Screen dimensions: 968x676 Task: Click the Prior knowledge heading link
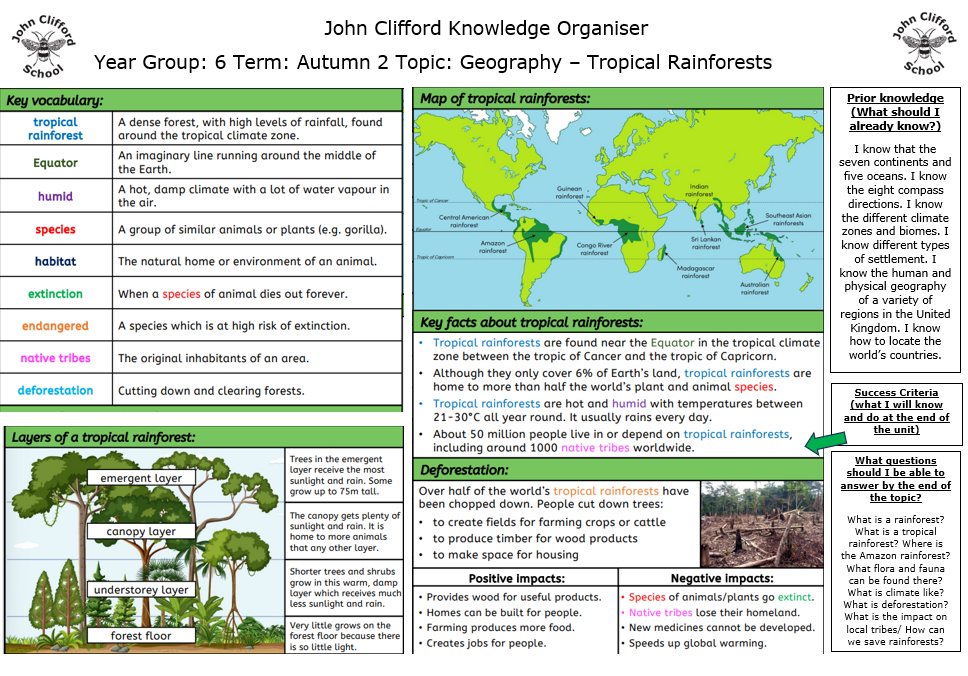point(895,104)
